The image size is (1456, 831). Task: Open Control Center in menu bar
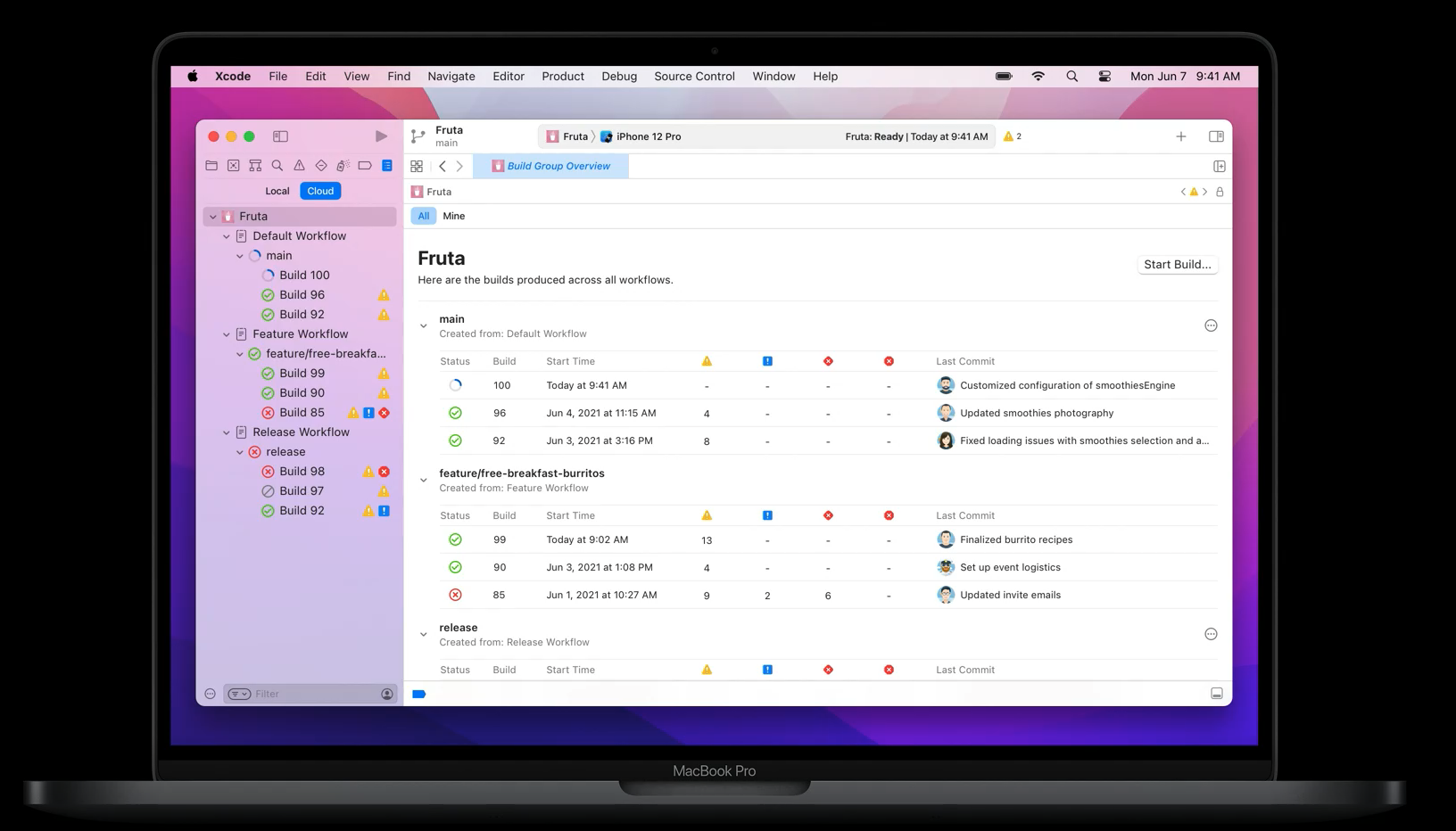pyautogui.click(x=1104, y=77)
